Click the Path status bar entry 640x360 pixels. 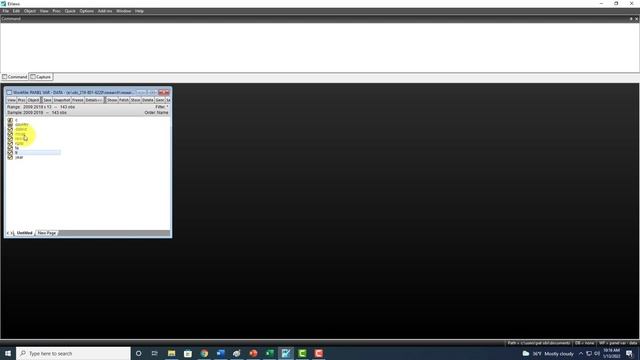click(539, 343)
